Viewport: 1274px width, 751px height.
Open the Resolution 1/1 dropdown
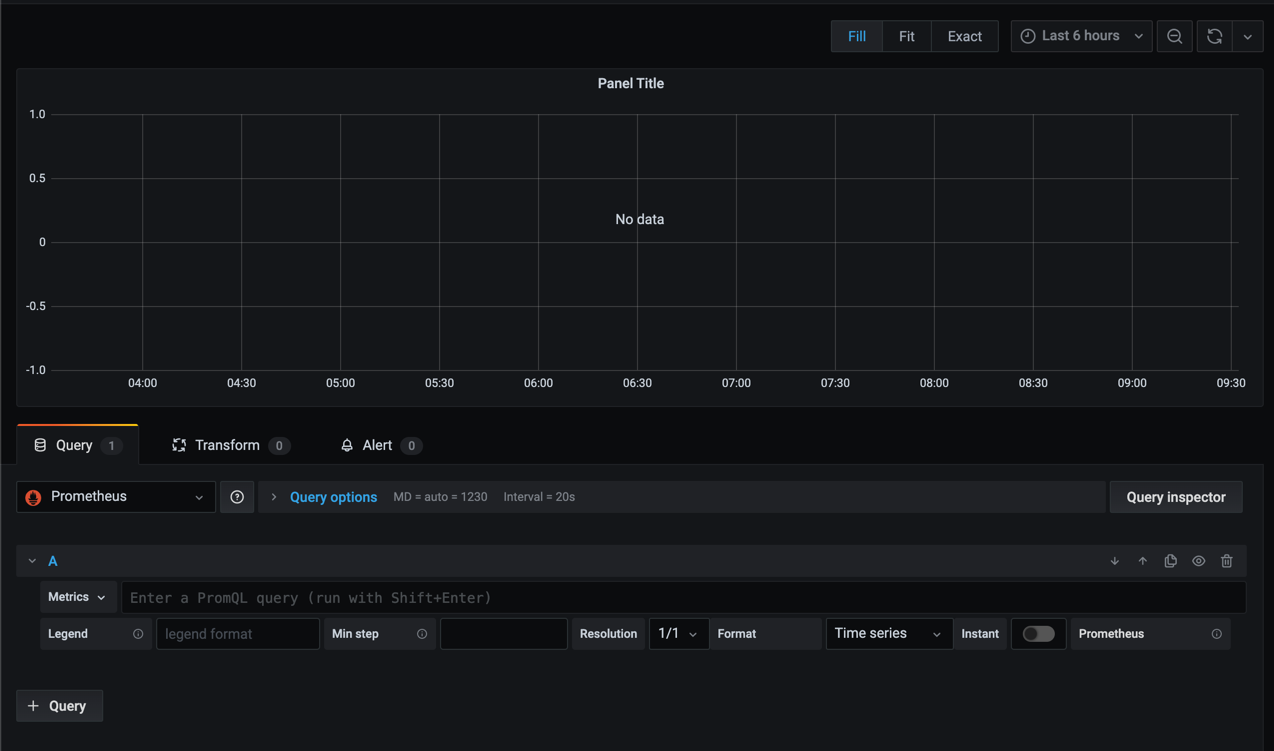coord(679,634)
